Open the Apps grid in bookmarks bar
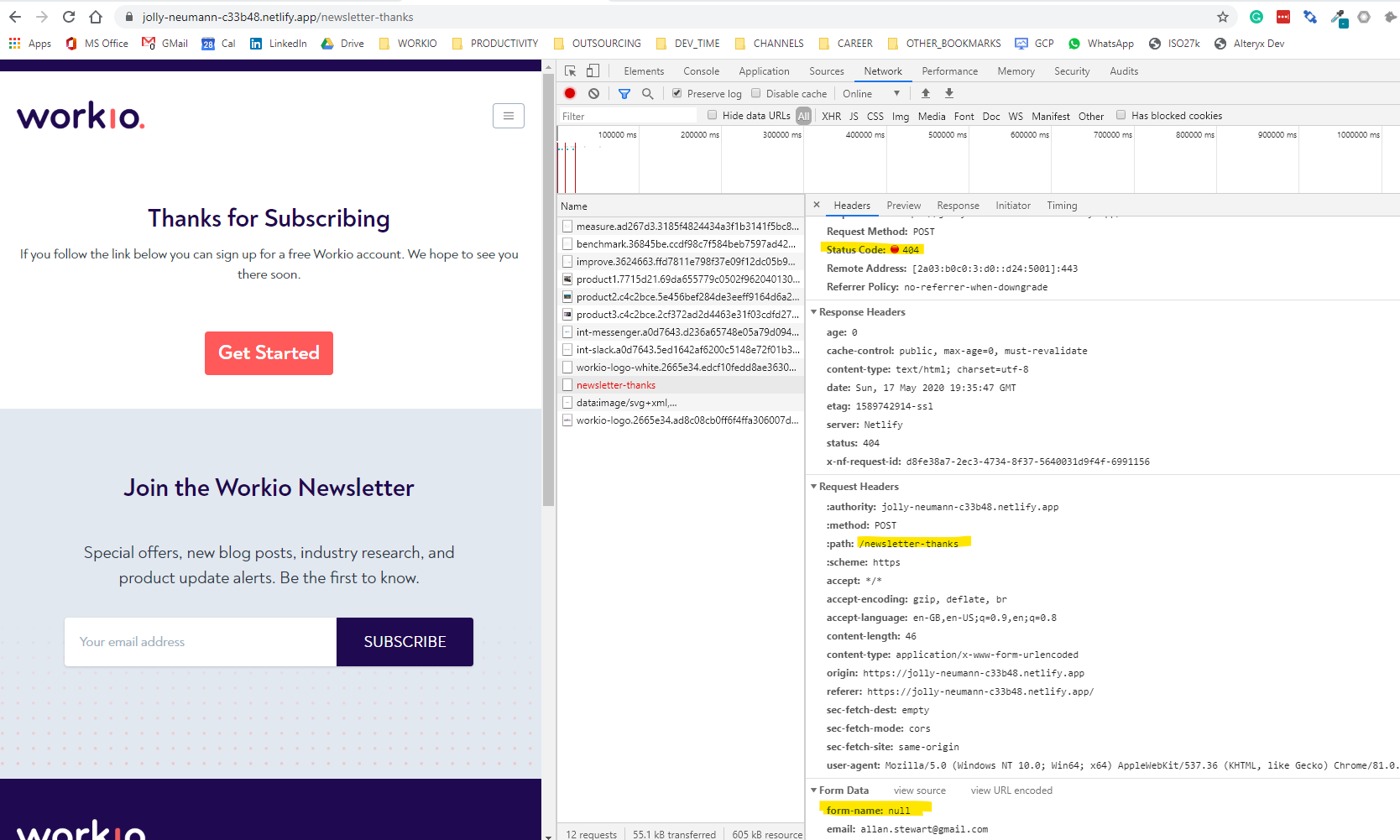Image resolution: width=1400 pixels, height=840 pixels. click(30, 44)
